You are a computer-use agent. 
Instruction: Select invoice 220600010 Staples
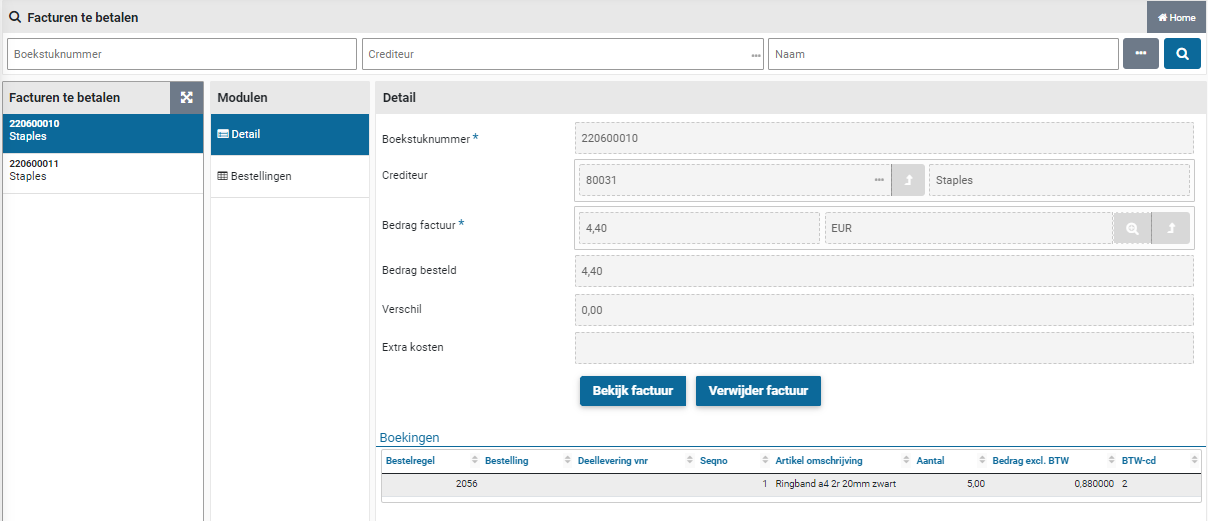[102, 130]
